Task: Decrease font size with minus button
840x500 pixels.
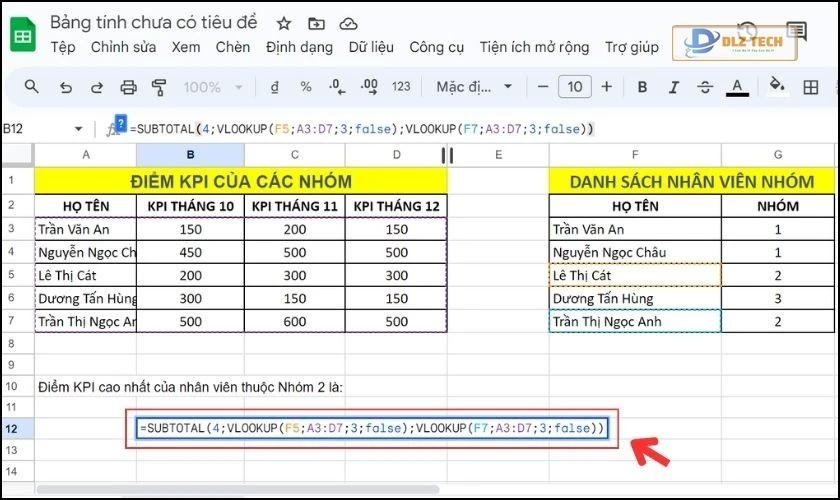Action: (542, 87)
